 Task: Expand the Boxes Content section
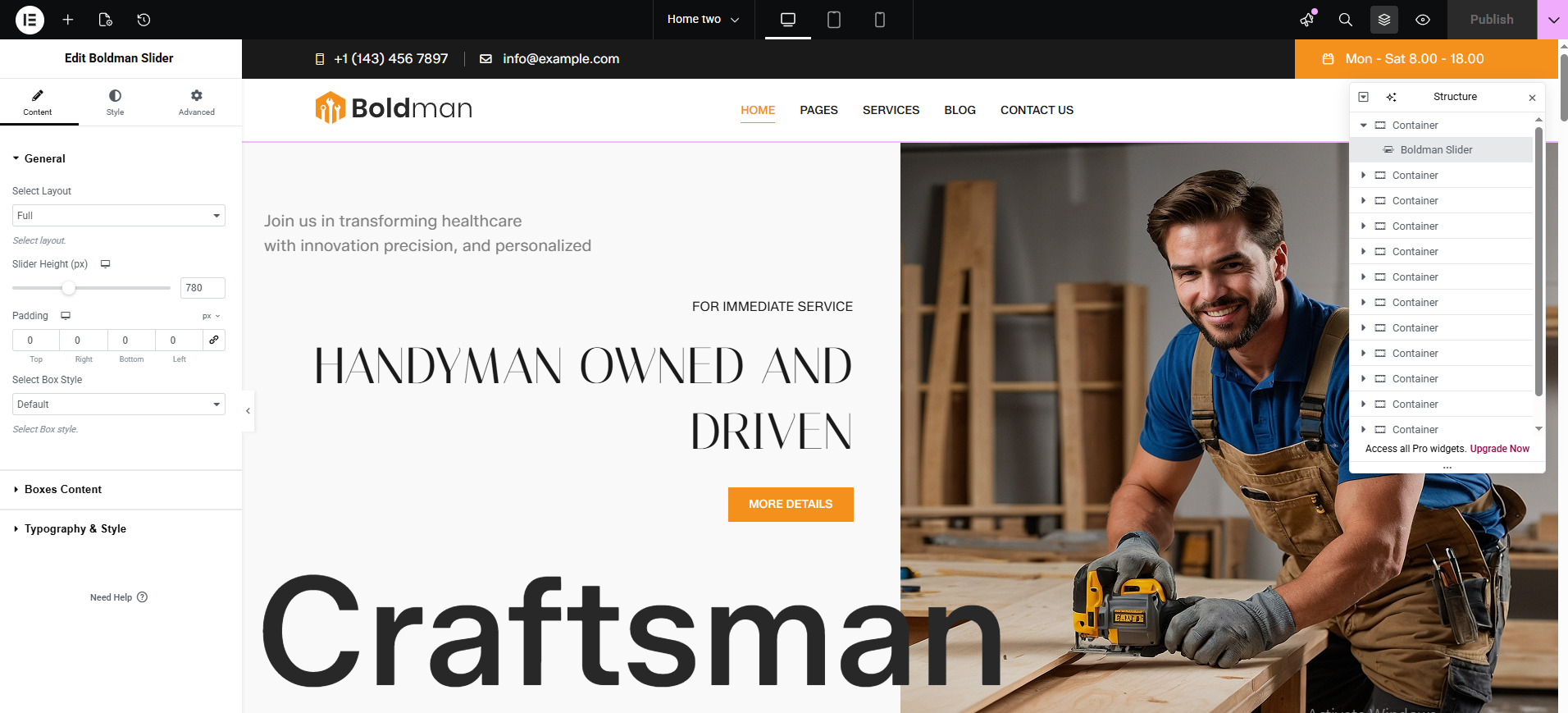63,490
